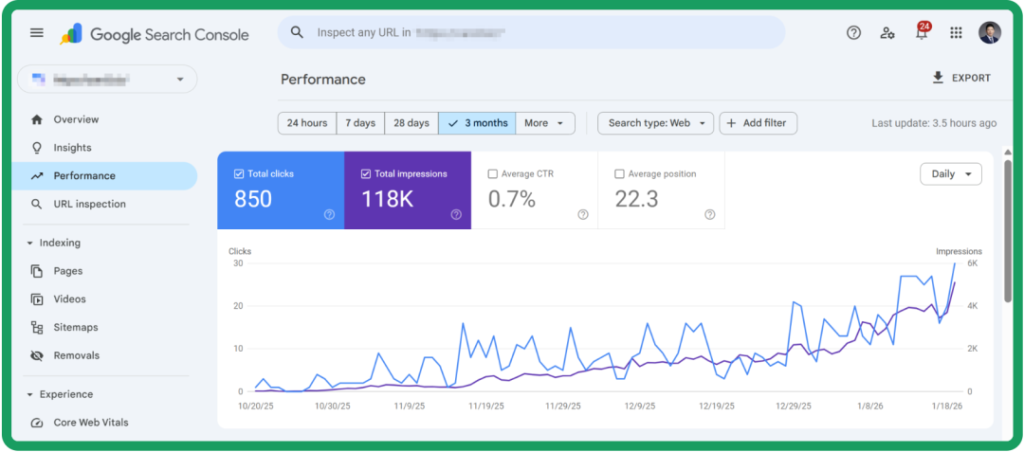Open the hamburger main menu
The height and width of the screenshot is (452, 1024).
pos(37,33)
